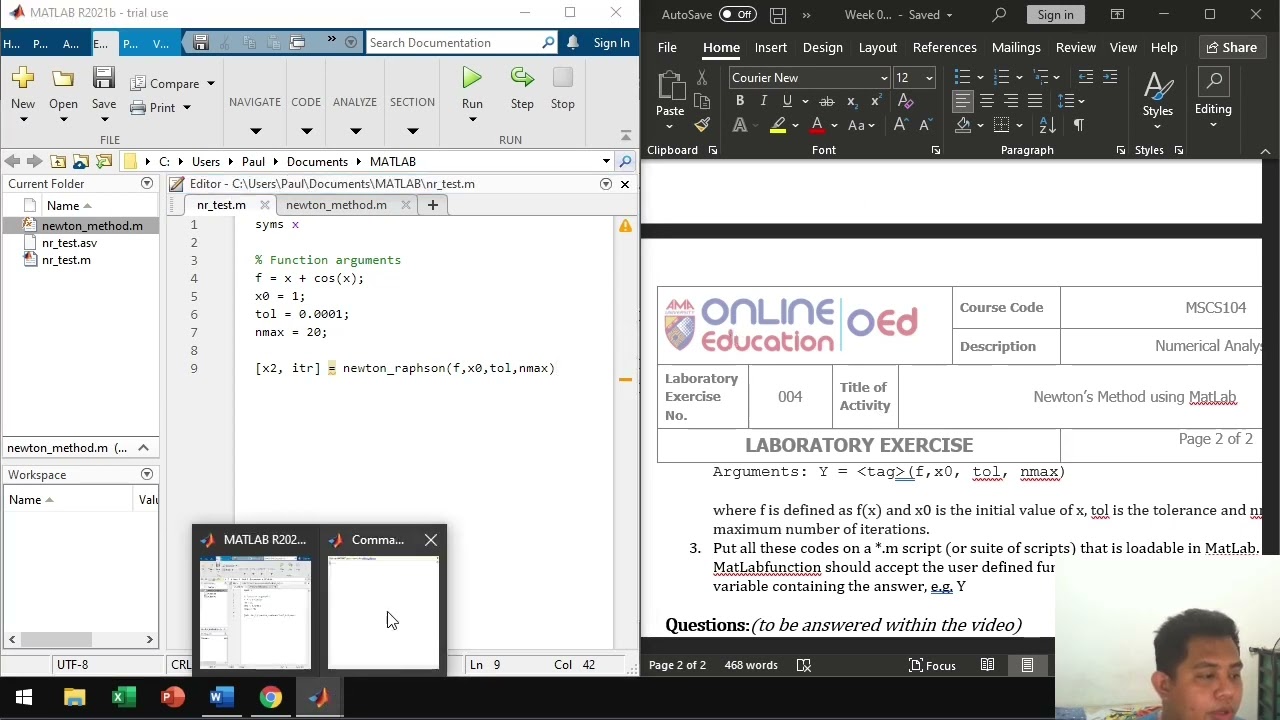Toggle Center alignment in Word

click(986, 101)
